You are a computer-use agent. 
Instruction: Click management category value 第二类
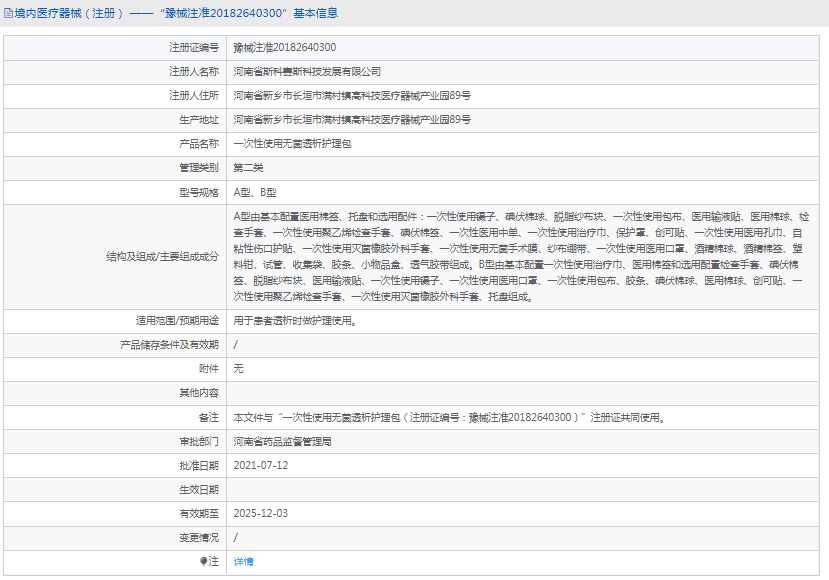[x=248, y=168]
